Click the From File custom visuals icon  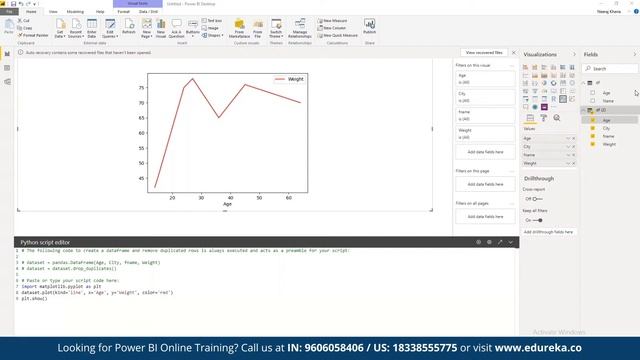[258, 28]
